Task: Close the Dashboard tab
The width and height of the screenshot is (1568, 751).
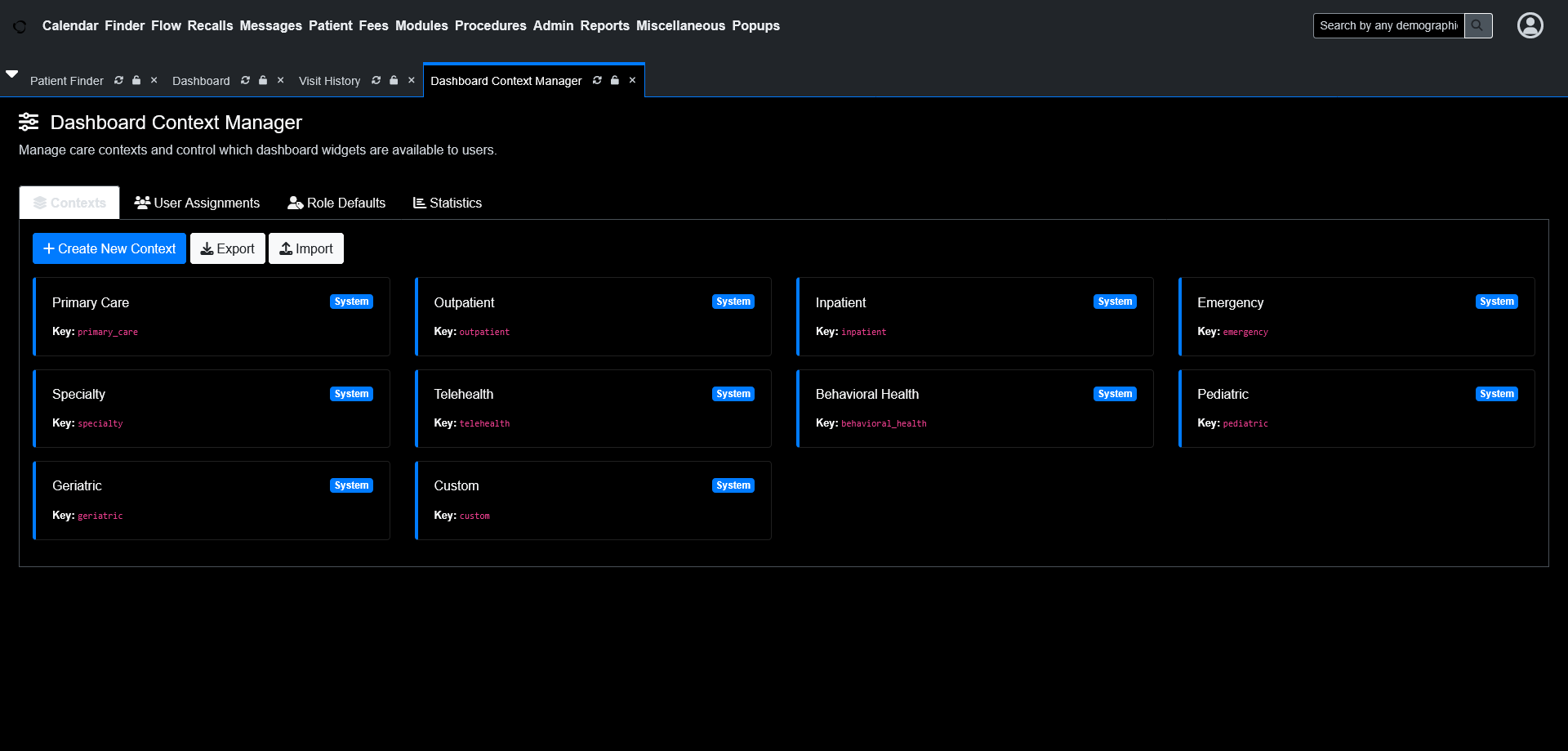Action: (280, 80)
